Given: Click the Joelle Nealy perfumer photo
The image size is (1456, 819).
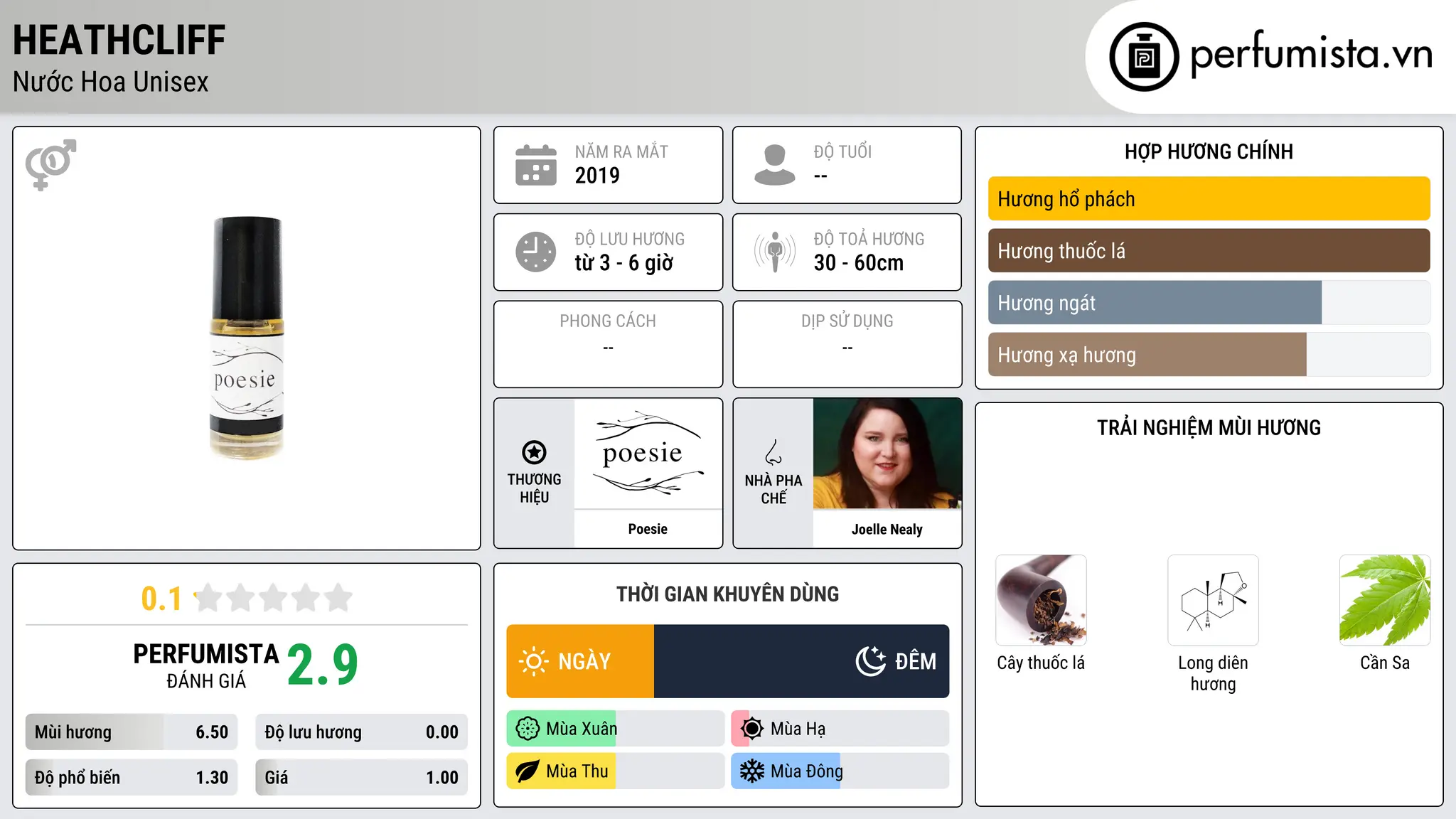Looking at the screenshot, I should [887, 454].
